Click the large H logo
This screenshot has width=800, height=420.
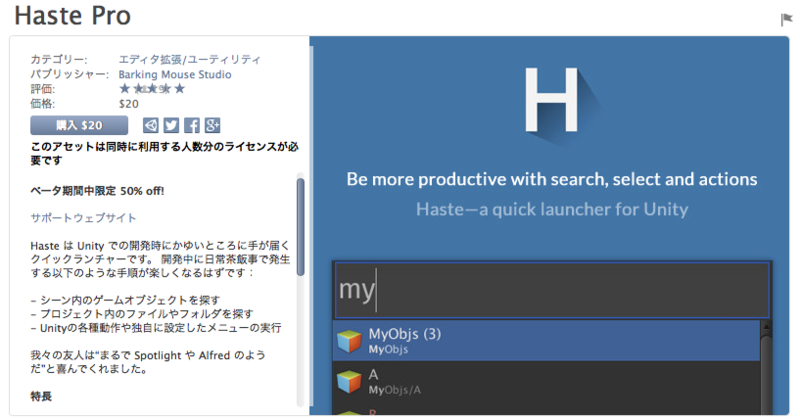point(552,100)
